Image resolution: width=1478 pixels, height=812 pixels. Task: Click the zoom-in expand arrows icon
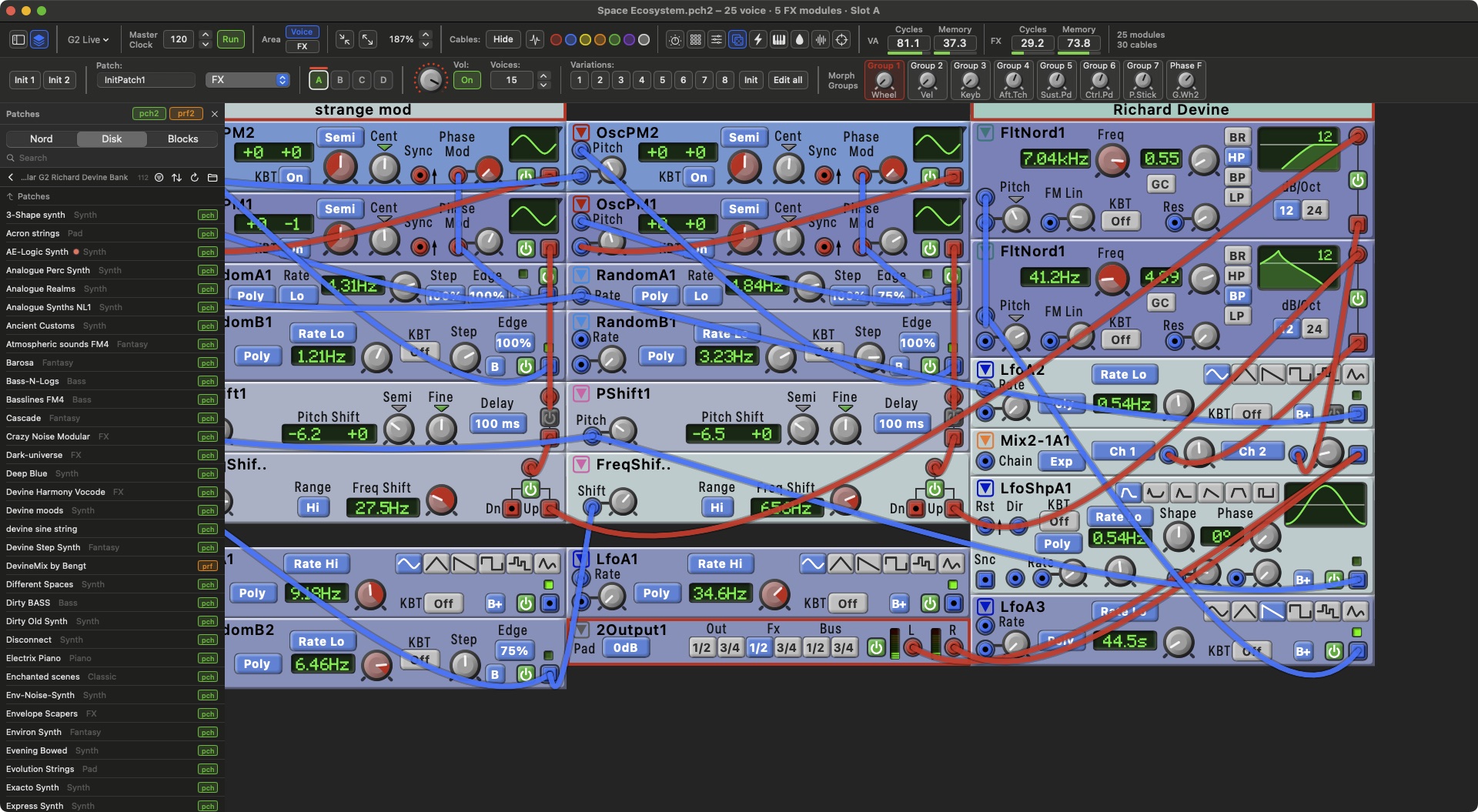[x=368, y=39]
